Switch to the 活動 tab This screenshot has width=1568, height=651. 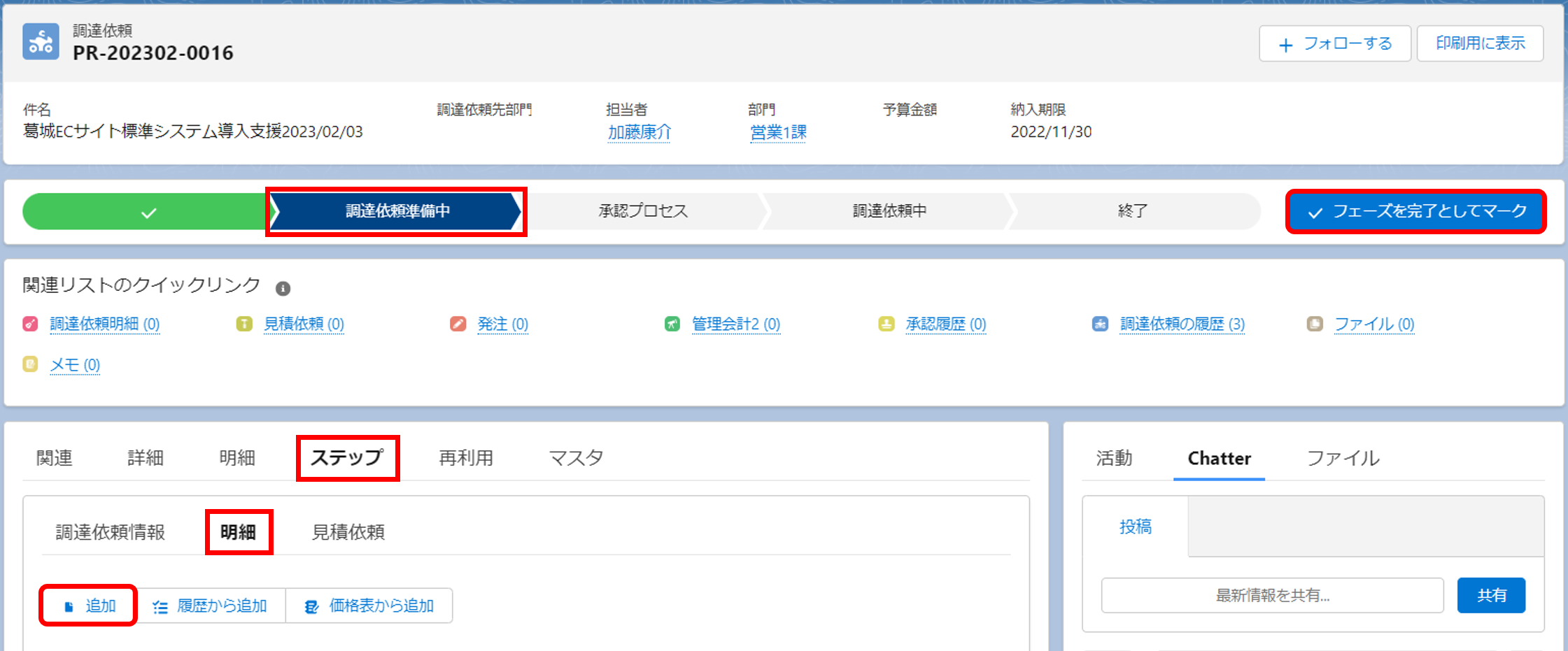coord(1114,458)
